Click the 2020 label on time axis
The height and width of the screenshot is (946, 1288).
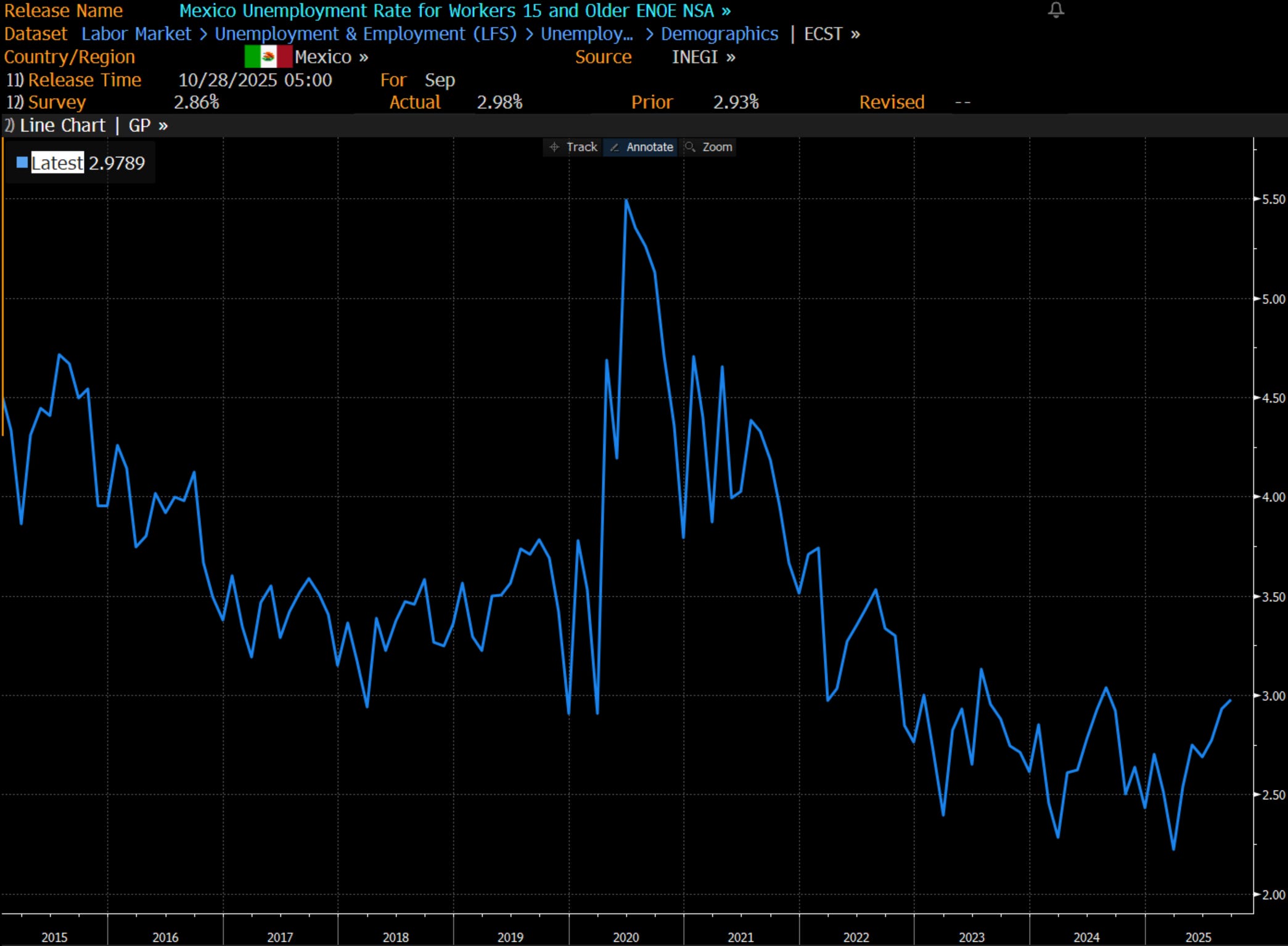tap(626, 937)
